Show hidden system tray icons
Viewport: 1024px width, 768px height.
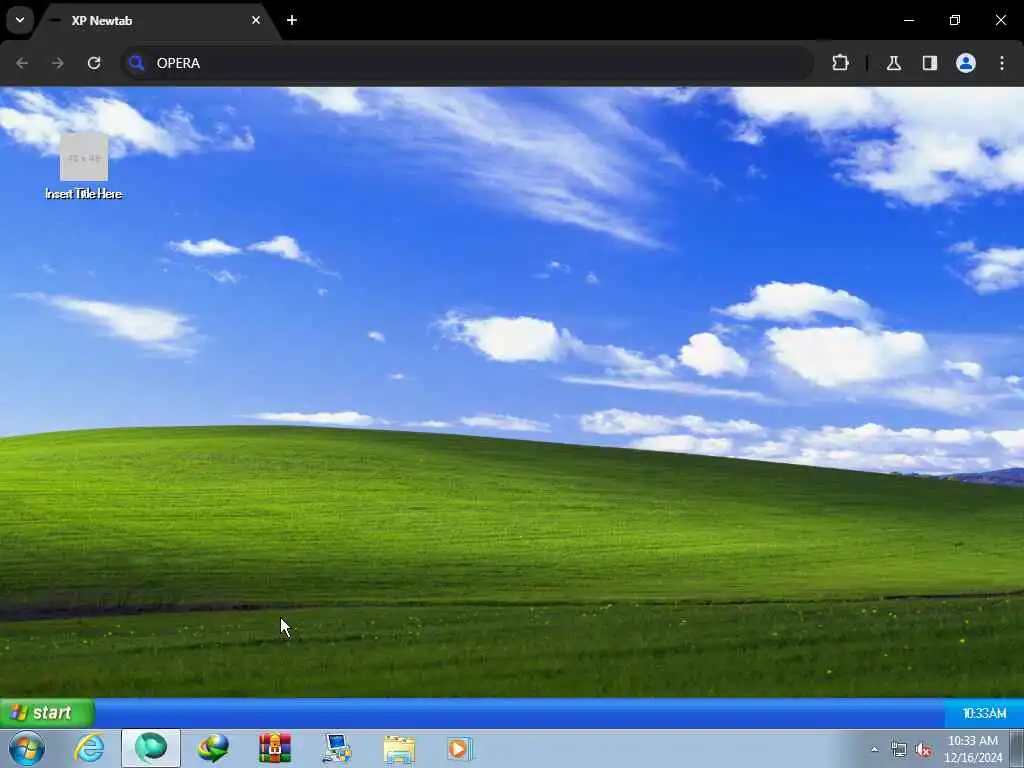[874, 749]
